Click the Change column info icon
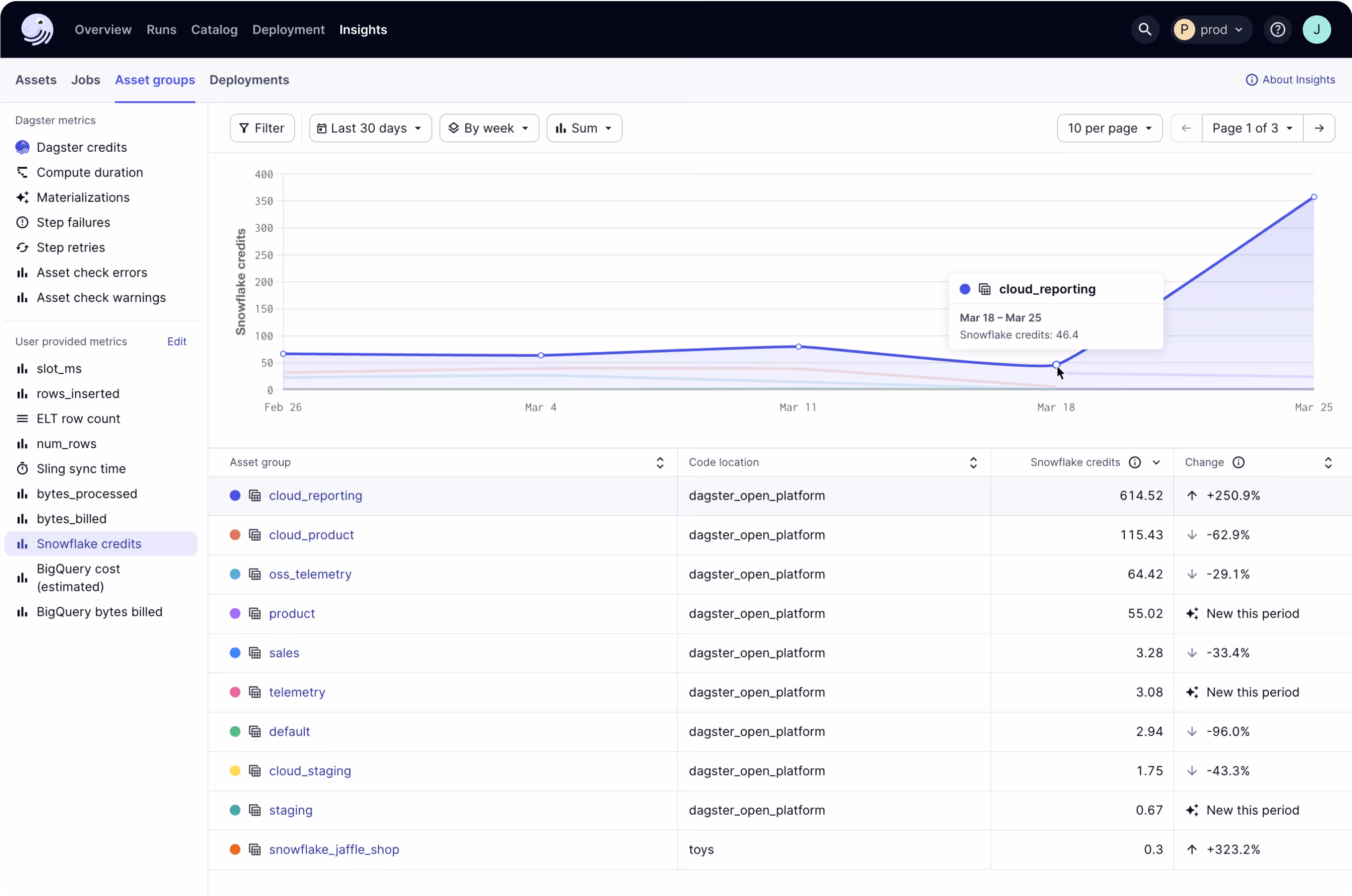The width and height of the screenshot is (1352, 896). pyautogui.click(x=1238, y=462)
